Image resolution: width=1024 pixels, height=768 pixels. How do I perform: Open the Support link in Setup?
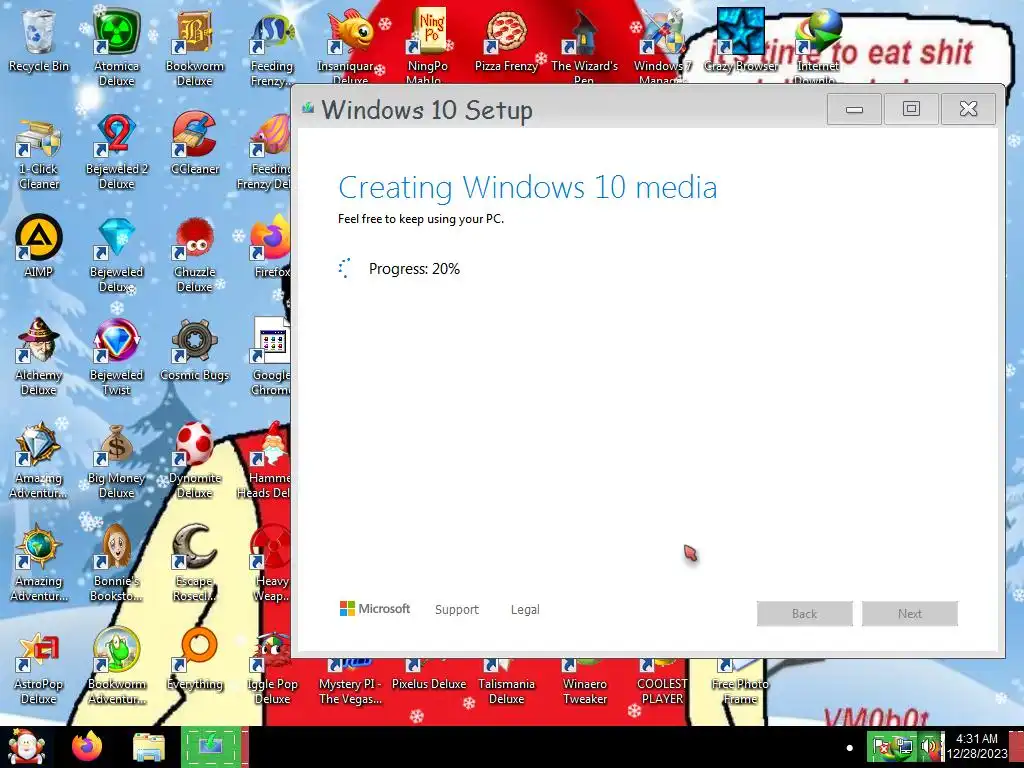[456, 609]
